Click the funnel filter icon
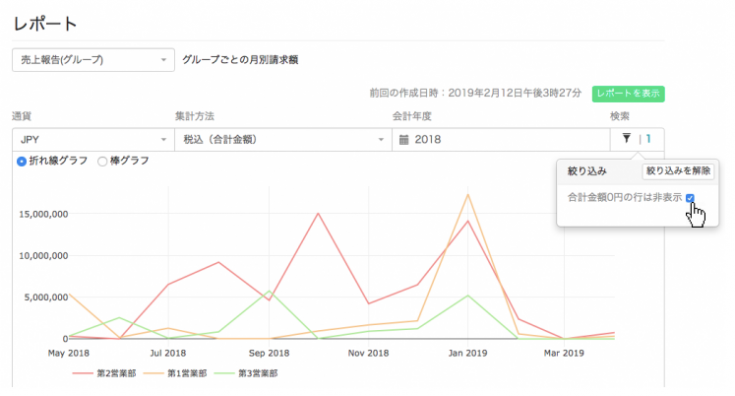735x396 pixels. coord(626,138)
